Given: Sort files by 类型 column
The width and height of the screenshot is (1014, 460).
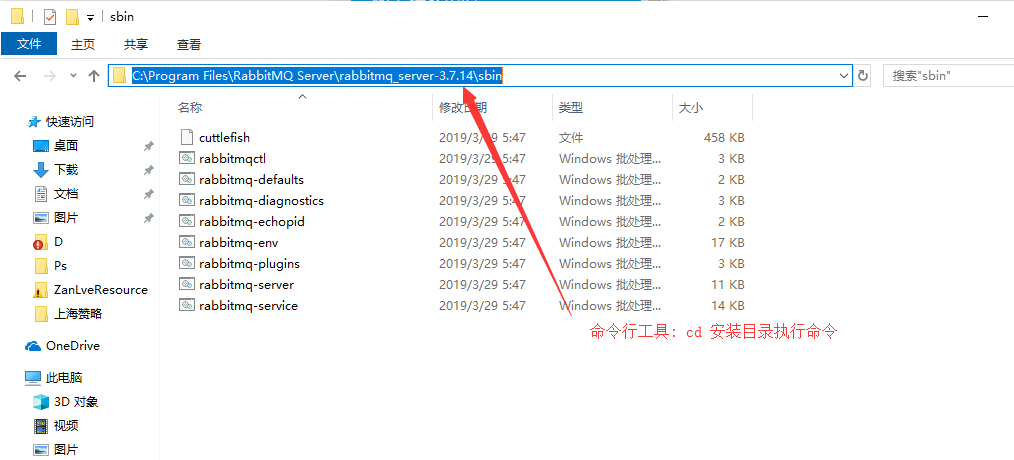Looking at the screenshot, I should point(571,107).
